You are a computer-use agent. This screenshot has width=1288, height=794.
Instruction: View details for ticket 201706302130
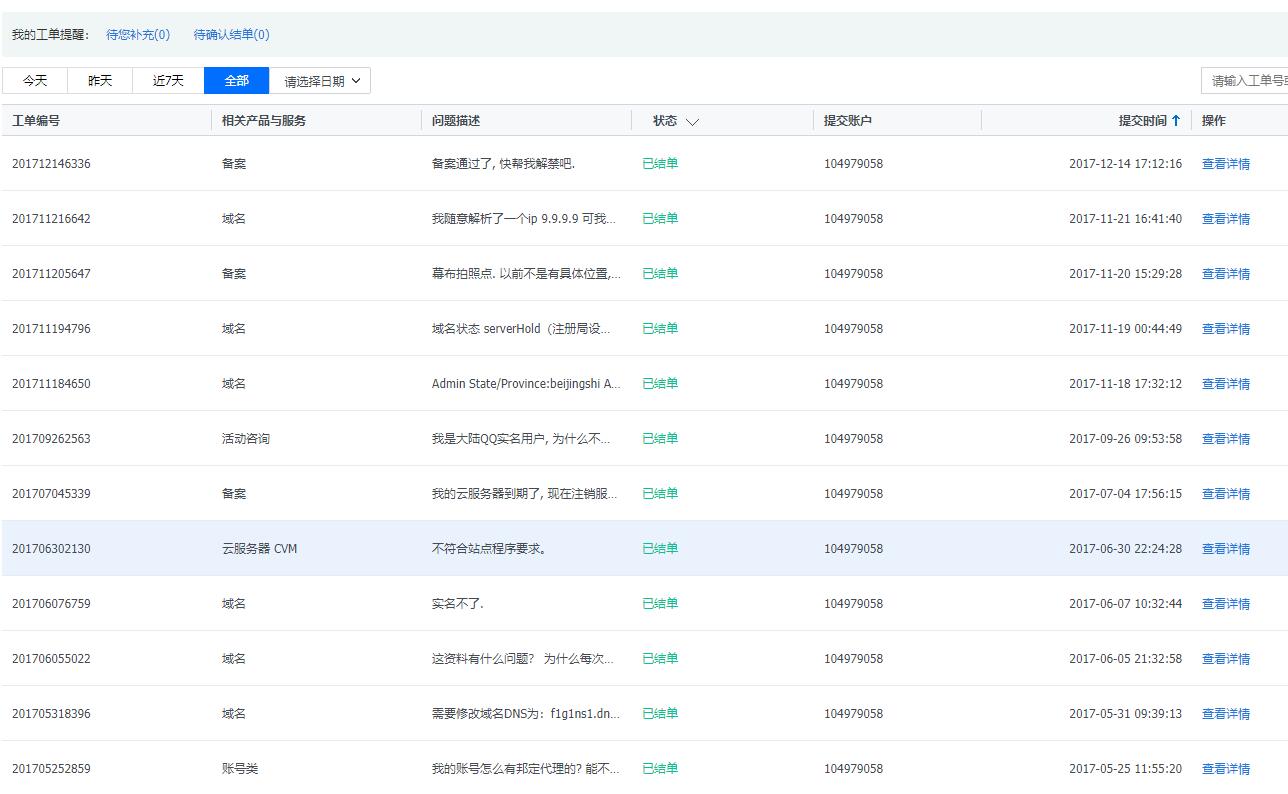[x=1226, y=549]
